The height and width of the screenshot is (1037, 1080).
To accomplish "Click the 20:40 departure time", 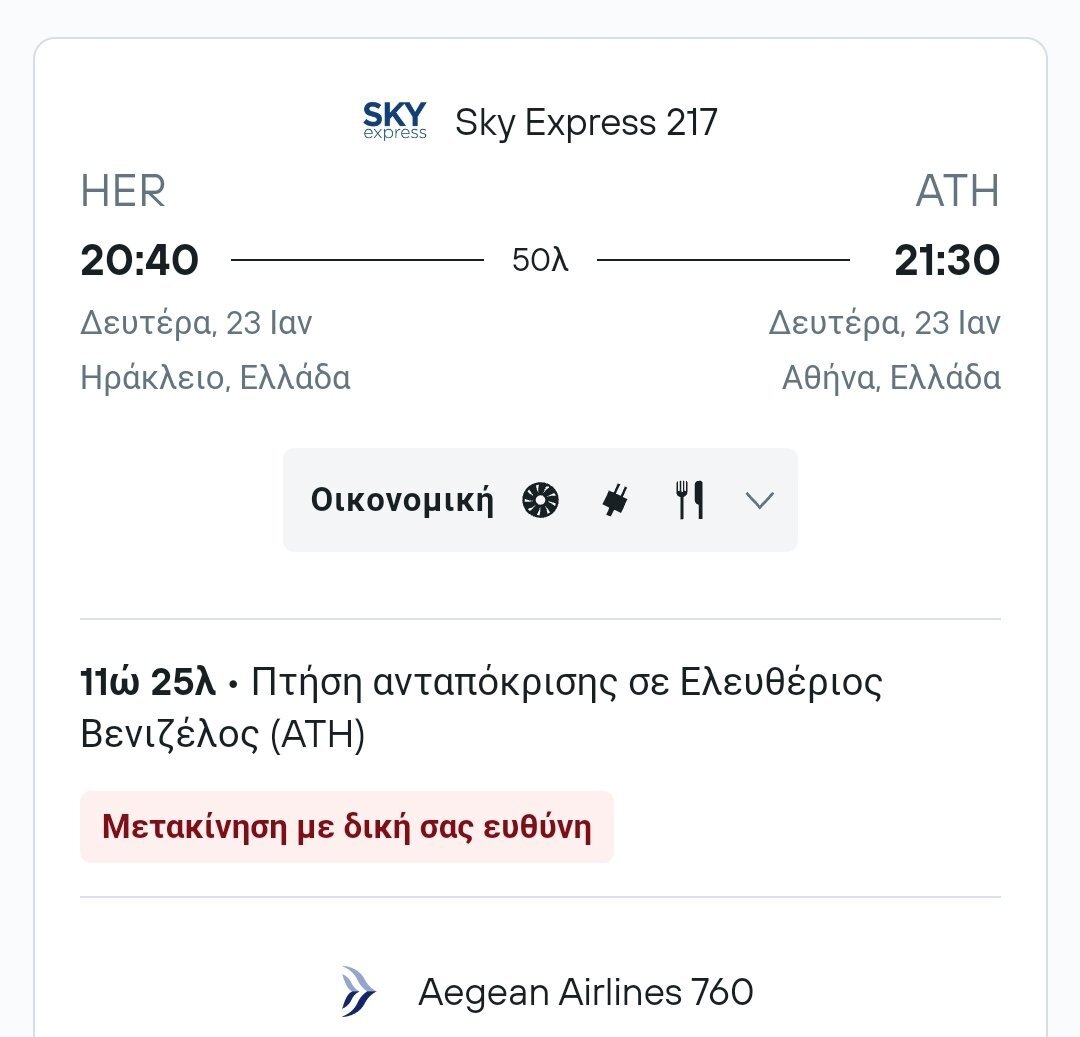I will pos(140,260).
